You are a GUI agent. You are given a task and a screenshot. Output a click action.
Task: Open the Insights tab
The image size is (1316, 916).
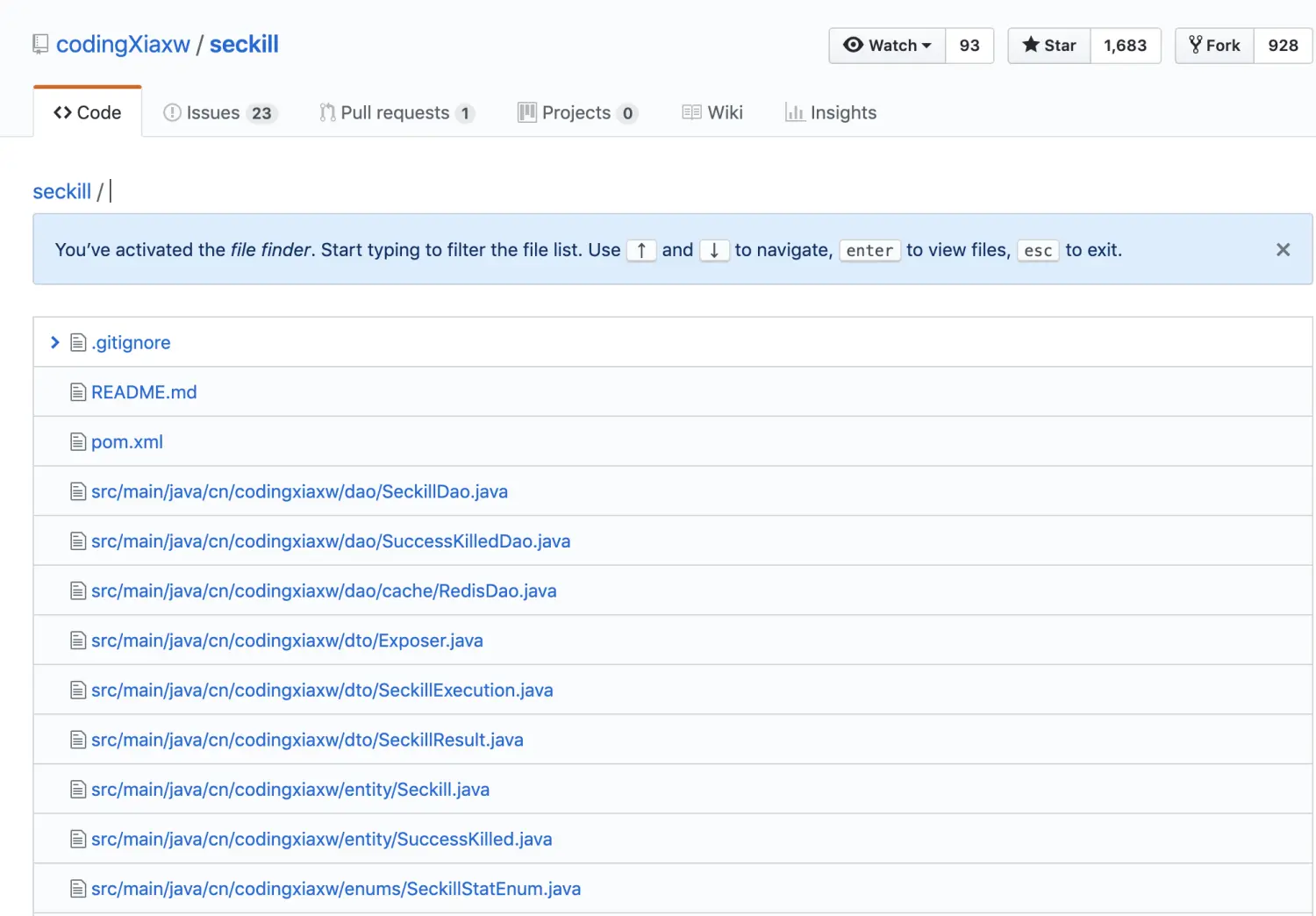(x=831, y=112)
